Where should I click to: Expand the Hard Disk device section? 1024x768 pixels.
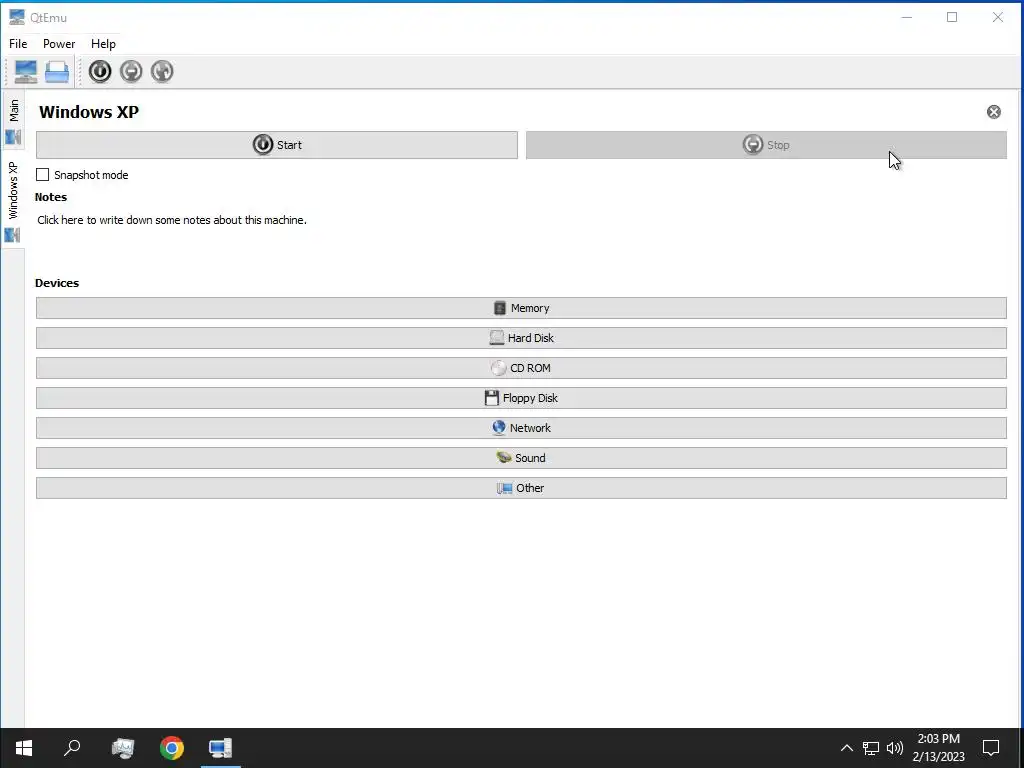point(521,338)
